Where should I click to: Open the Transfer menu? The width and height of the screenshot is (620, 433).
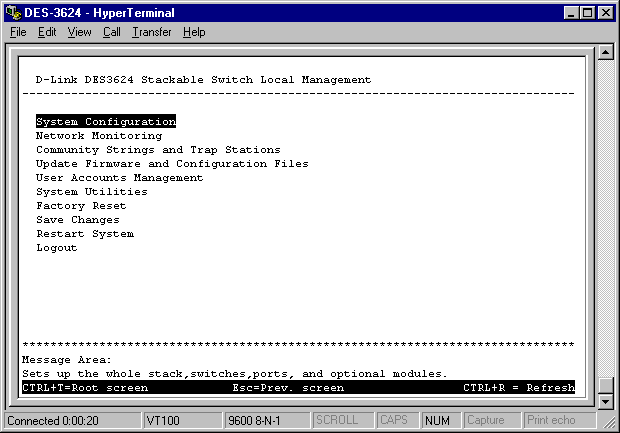pos(151,32)
